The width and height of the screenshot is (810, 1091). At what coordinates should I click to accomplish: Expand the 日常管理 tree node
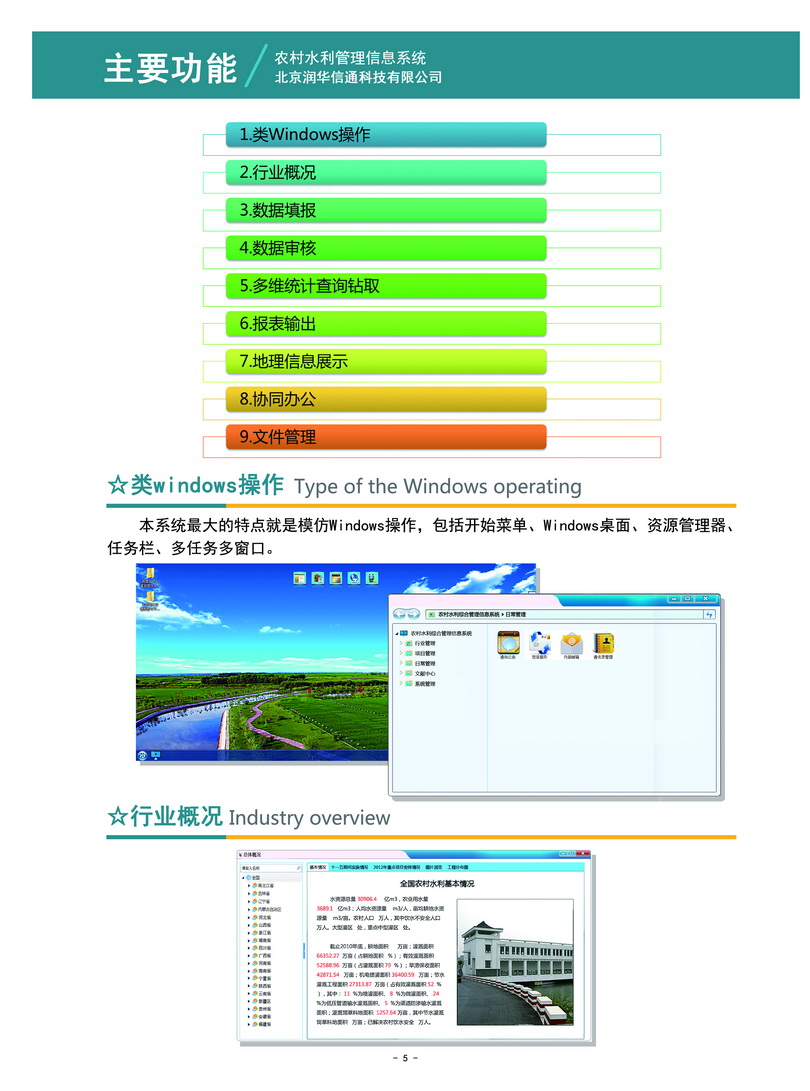[402, 663]
